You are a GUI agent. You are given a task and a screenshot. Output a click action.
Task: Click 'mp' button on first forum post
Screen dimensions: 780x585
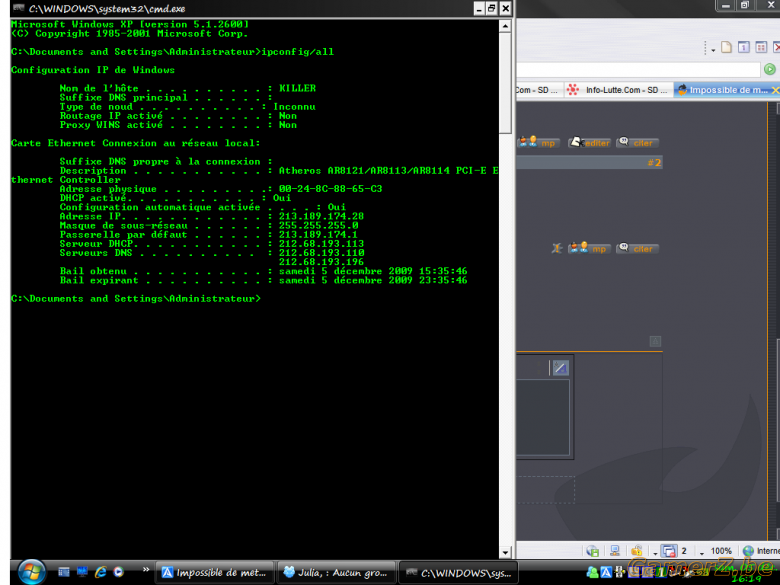(539, 143)
